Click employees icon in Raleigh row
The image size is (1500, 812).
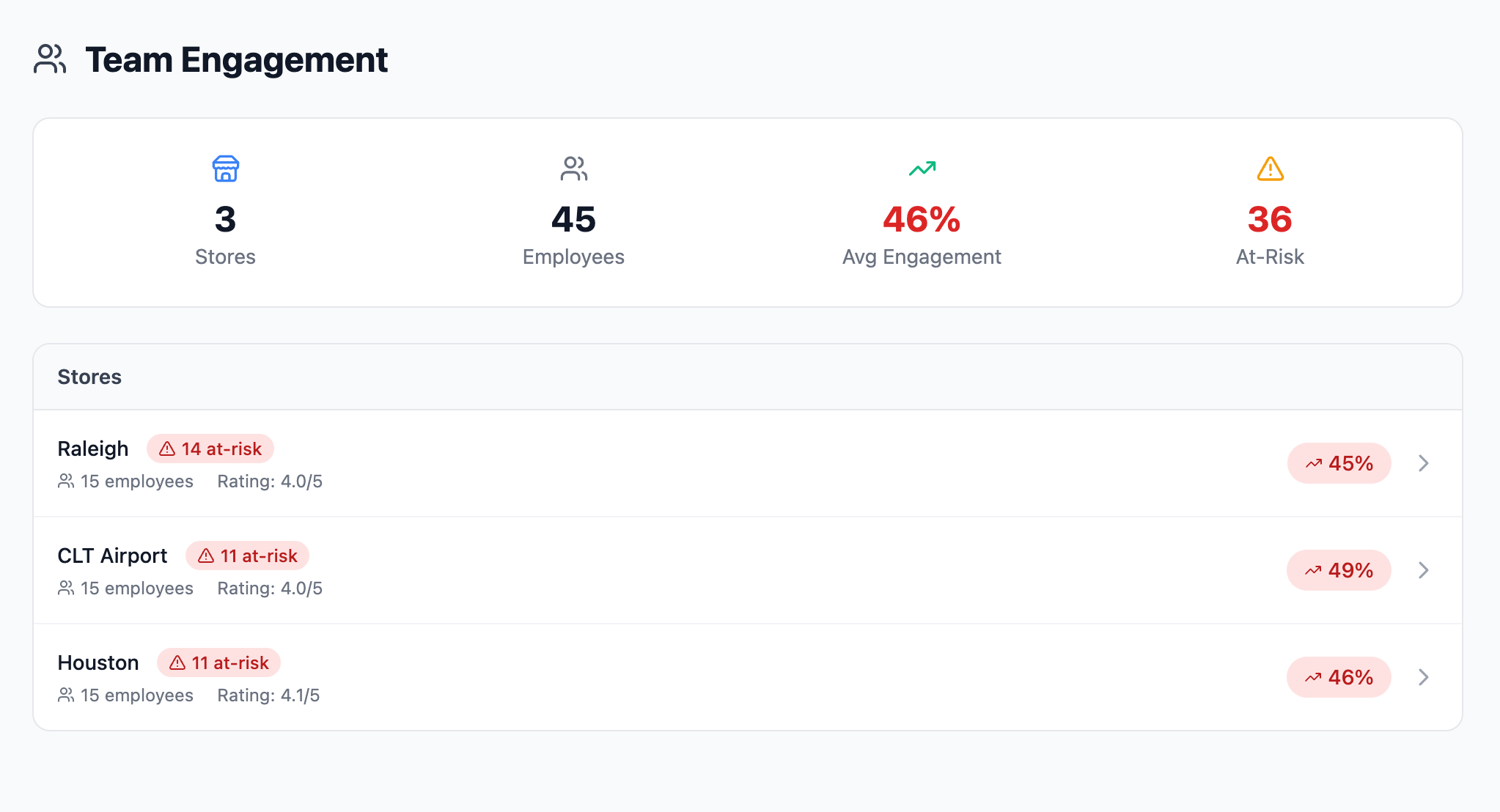coord(66,481)
